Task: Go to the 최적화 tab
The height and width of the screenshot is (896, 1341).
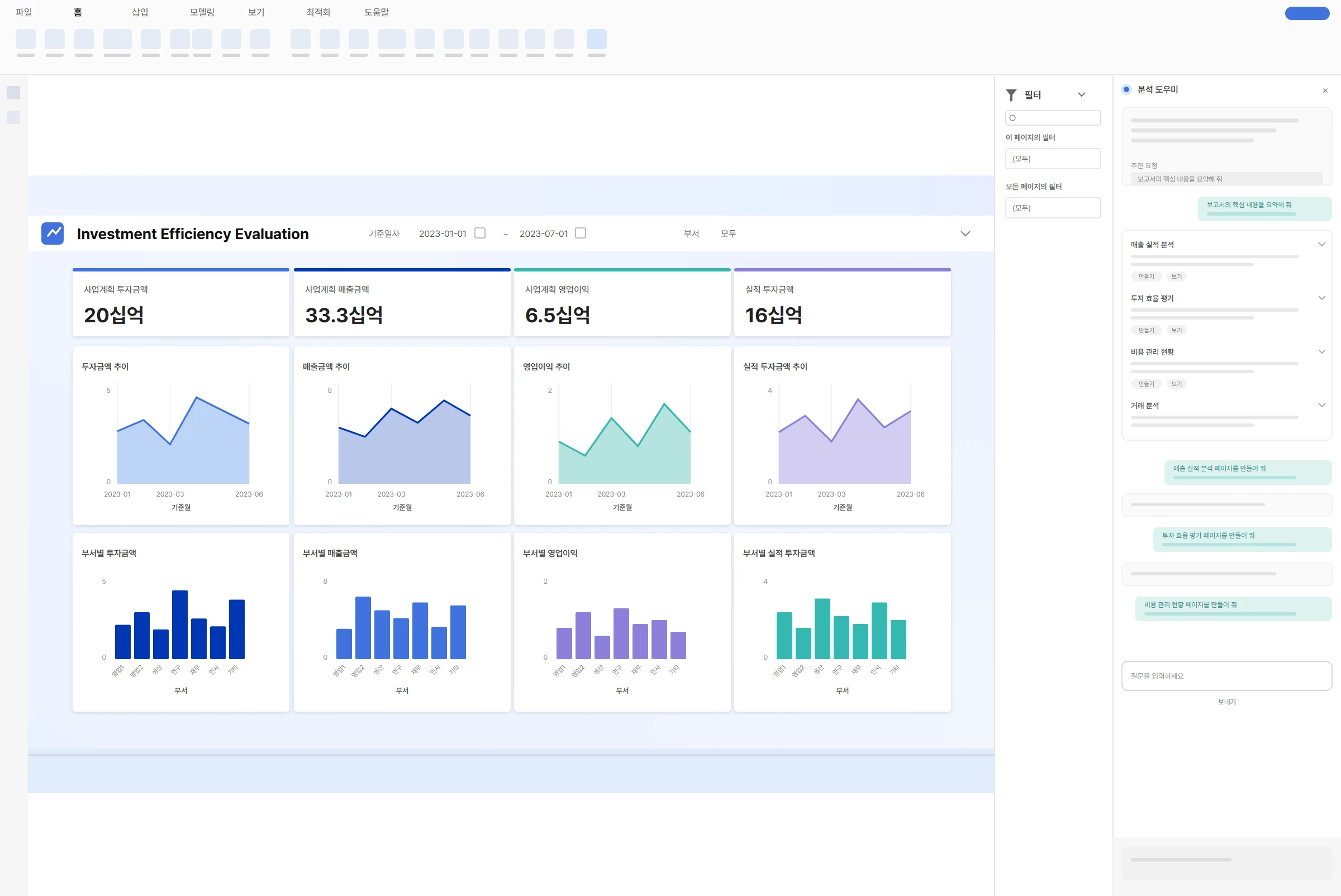Action: point(318,12)
